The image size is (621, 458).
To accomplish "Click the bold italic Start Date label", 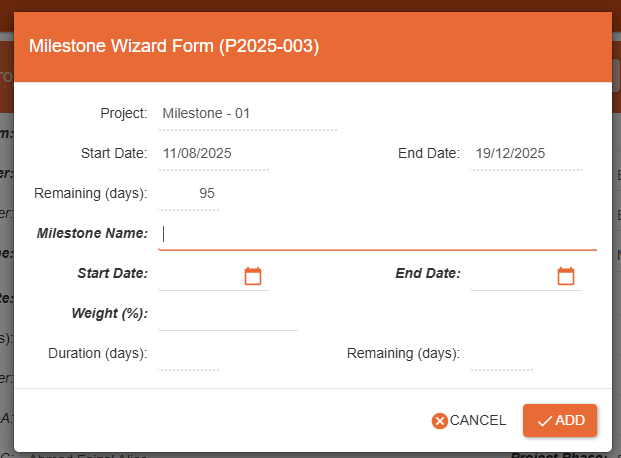I will [113, 274].
